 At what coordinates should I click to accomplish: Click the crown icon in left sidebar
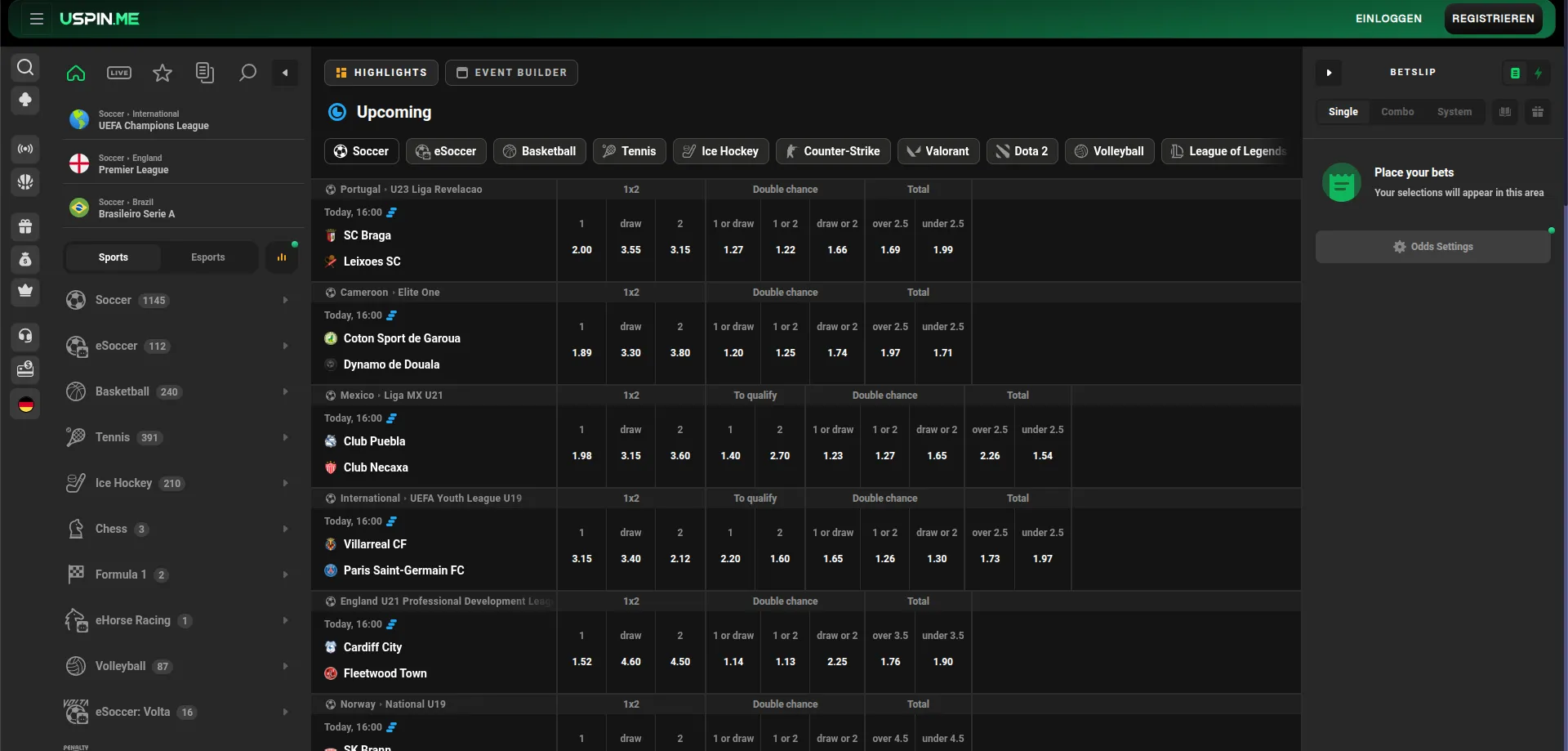click(25, 290)
